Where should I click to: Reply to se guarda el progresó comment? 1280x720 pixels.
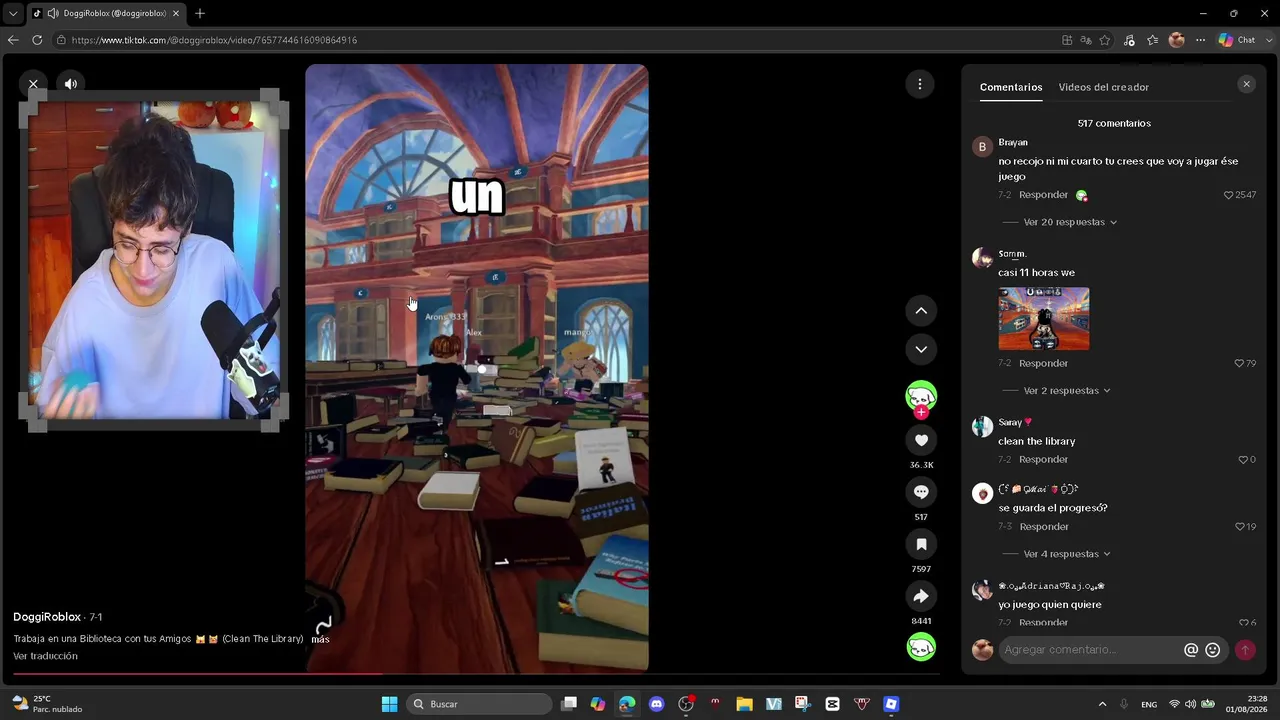[x=1043, y=527]
